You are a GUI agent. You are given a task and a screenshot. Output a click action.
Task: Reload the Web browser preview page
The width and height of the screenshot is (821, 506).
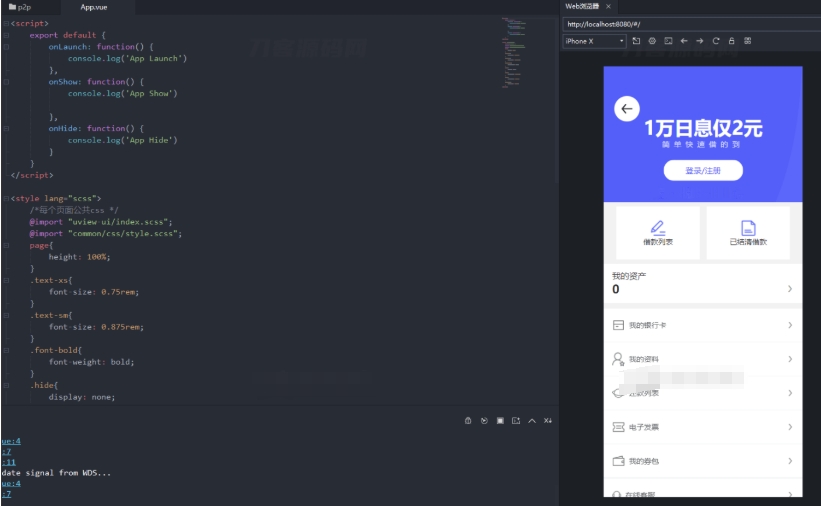tap(716, 41)
